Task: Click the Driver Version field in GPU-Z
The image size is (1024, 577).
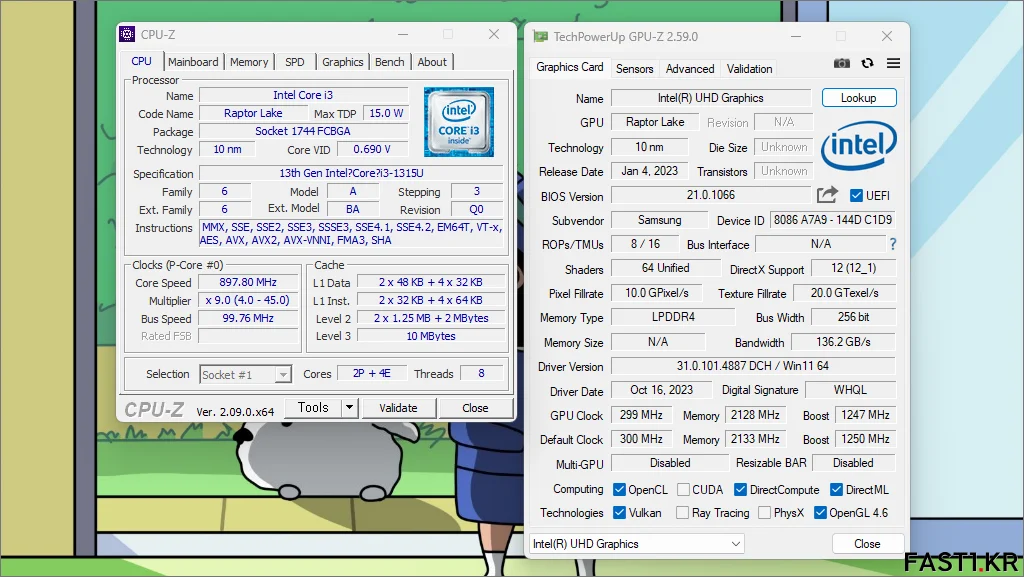Action: point(752,366)
